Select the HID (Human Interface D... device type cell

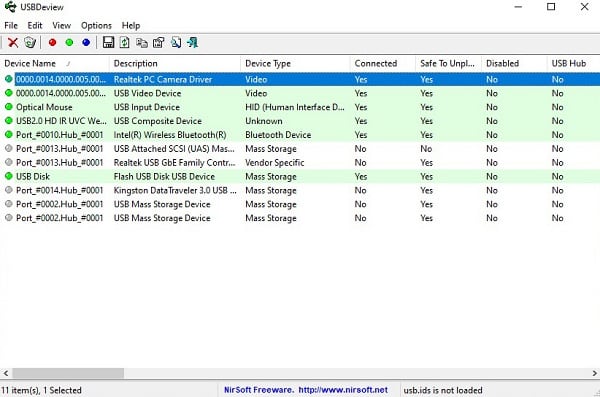[295, 107]
